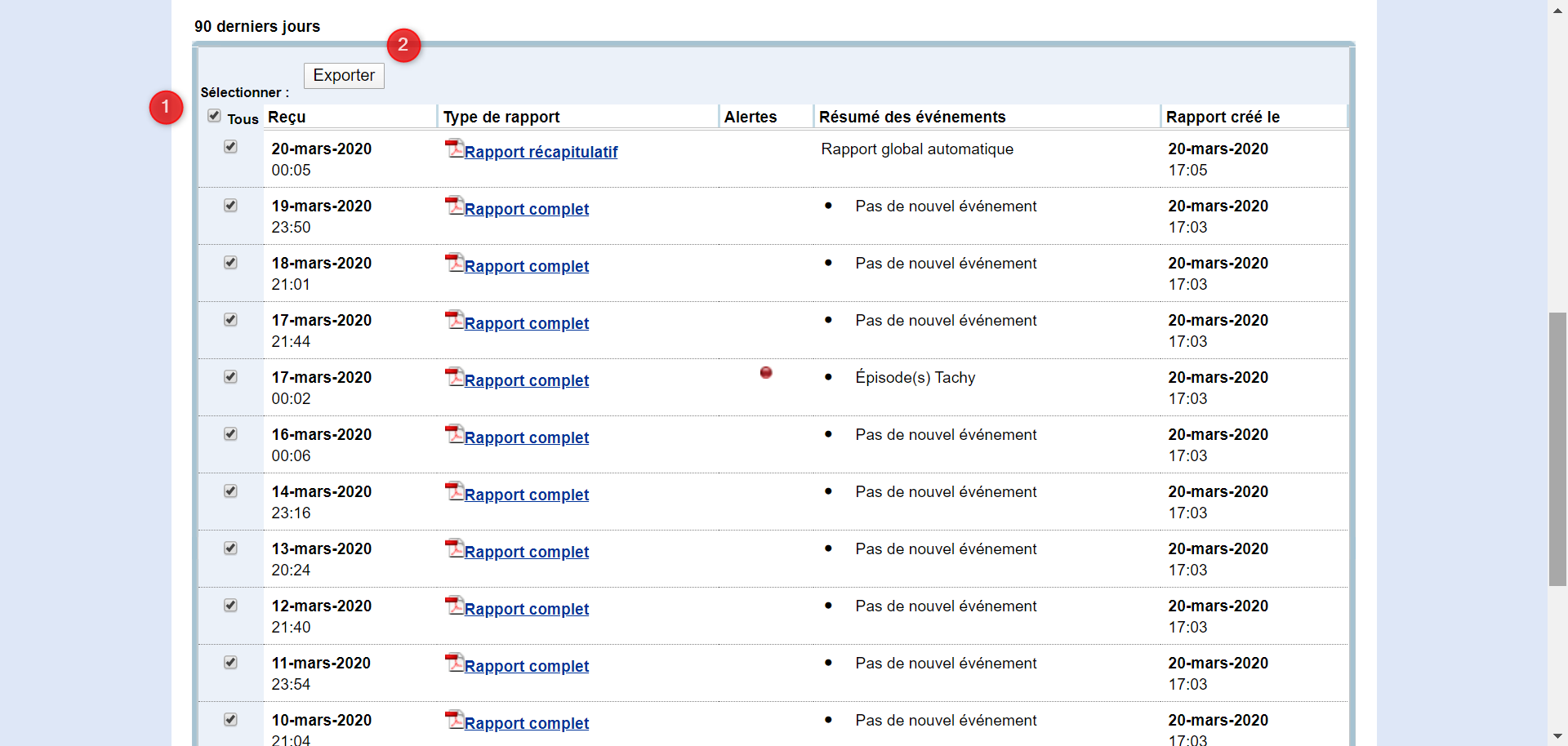Click the Rapport créé le column header
1568x746 pixels.
pyautogui.click(x=1223, y=117)
